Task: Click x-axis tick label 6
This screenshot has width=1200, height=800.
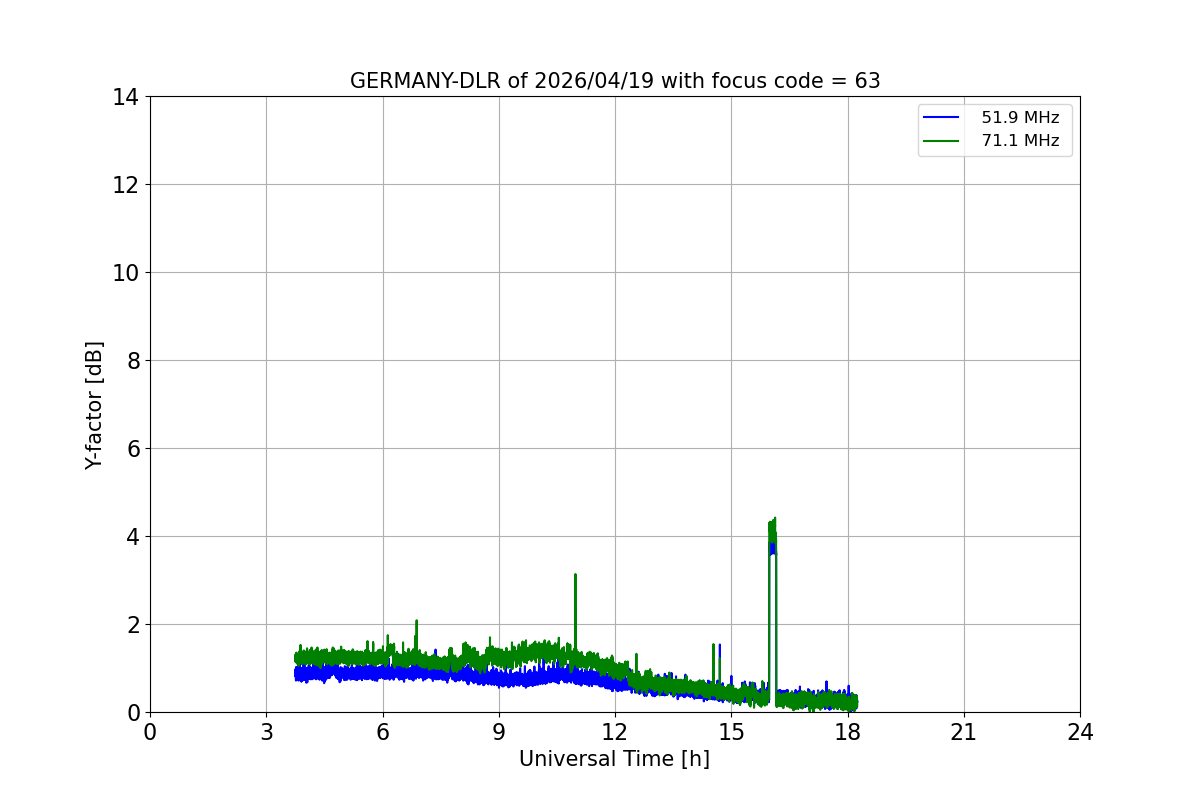Action: click(x=382, y=732)
